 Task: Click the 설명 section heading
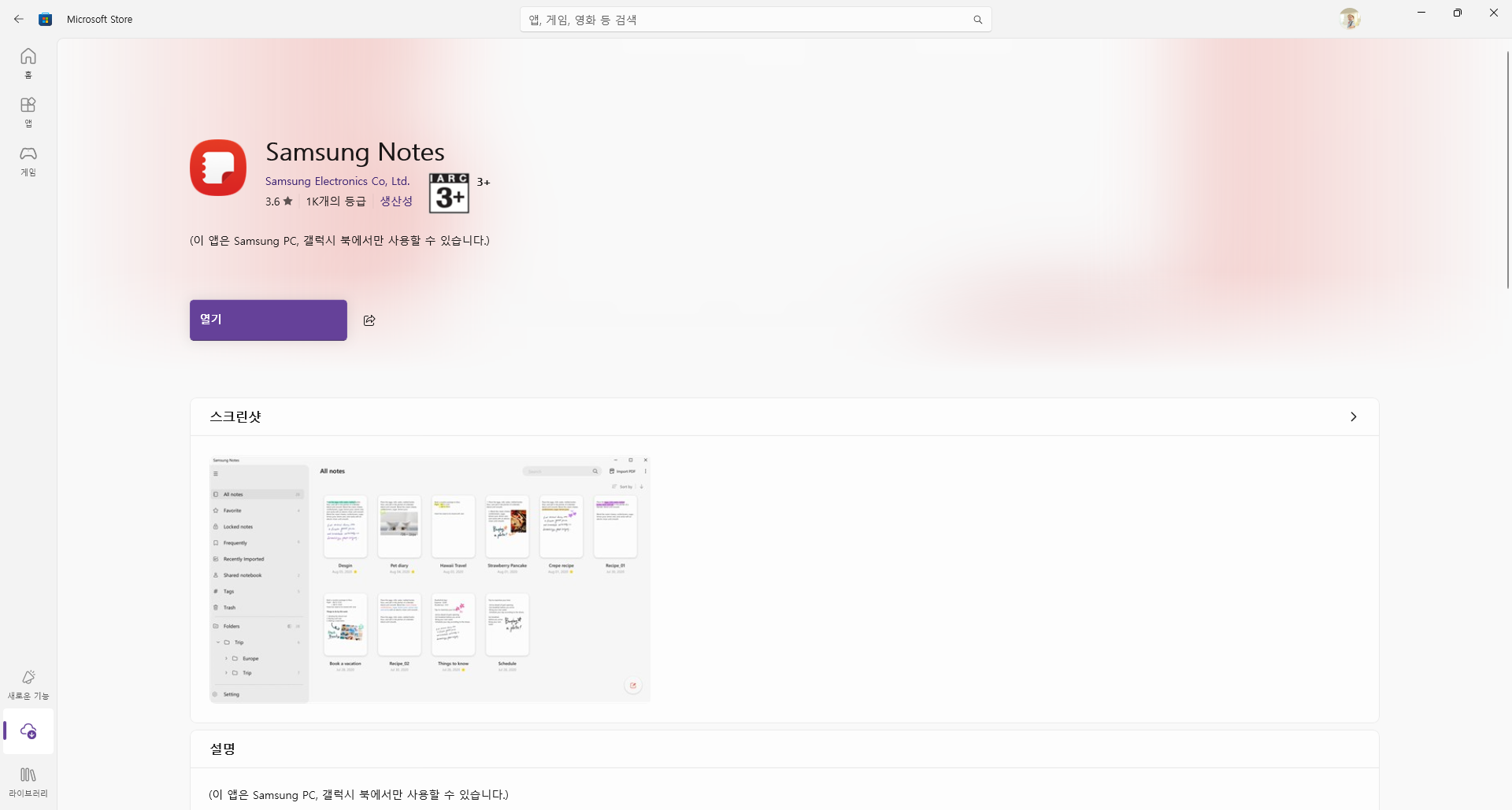pyautogui.click(x=223, y=749)
